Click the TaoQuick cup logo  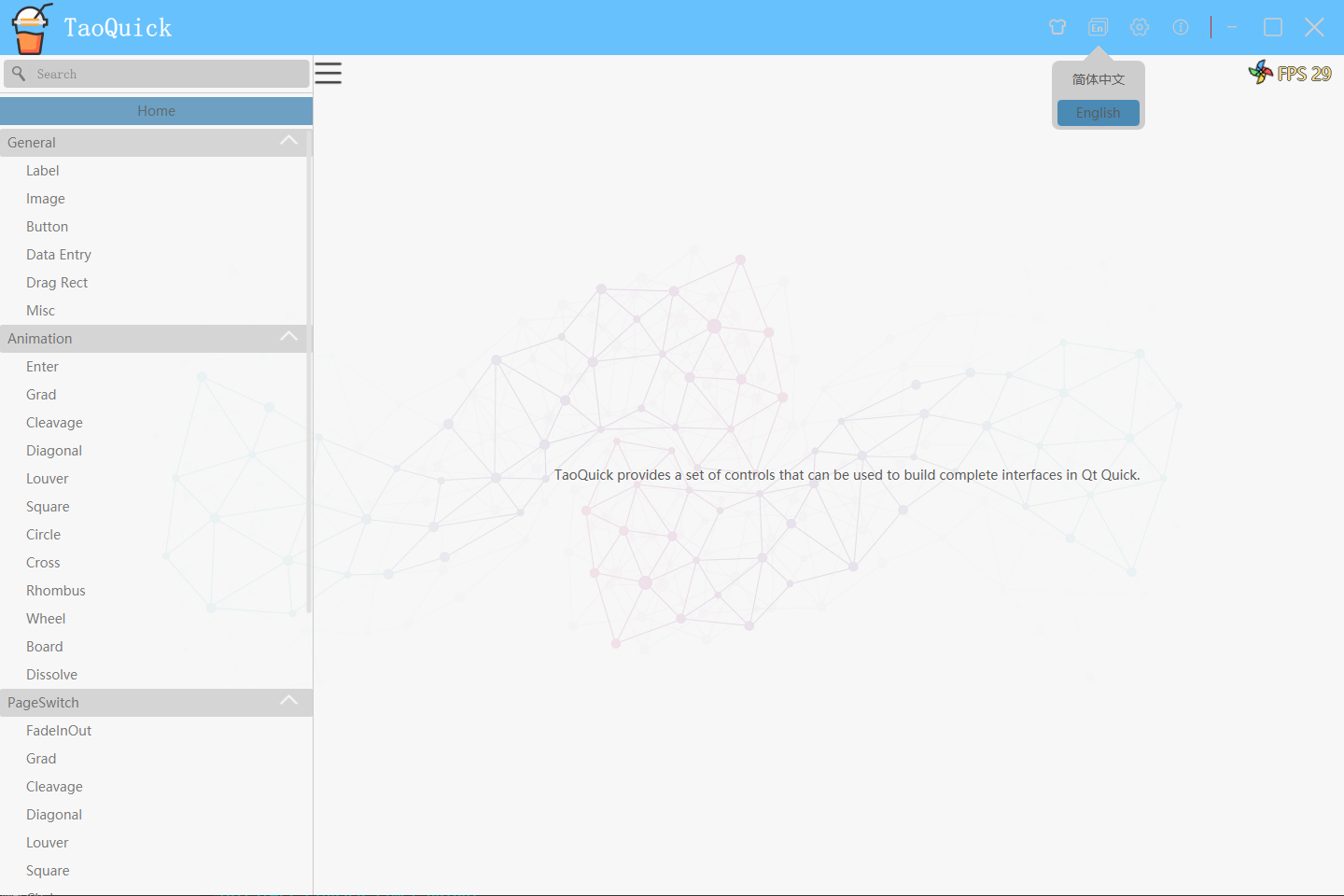(31, 28)
